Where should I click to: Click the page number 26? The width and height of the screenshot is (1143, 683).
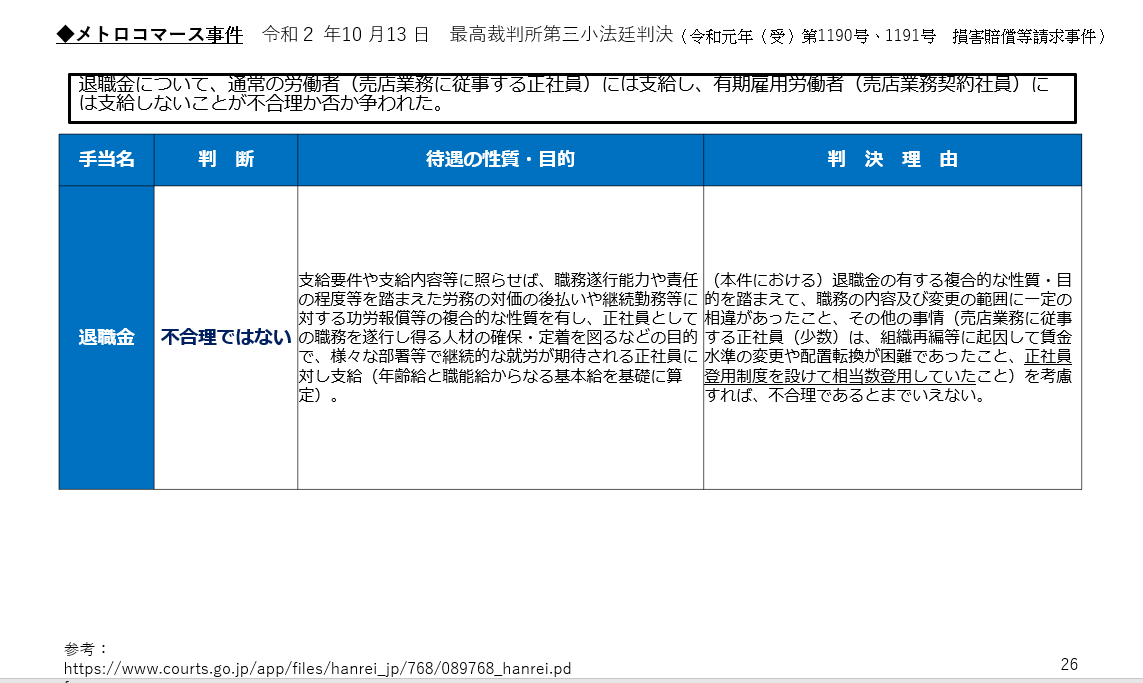coord(1069,664)
